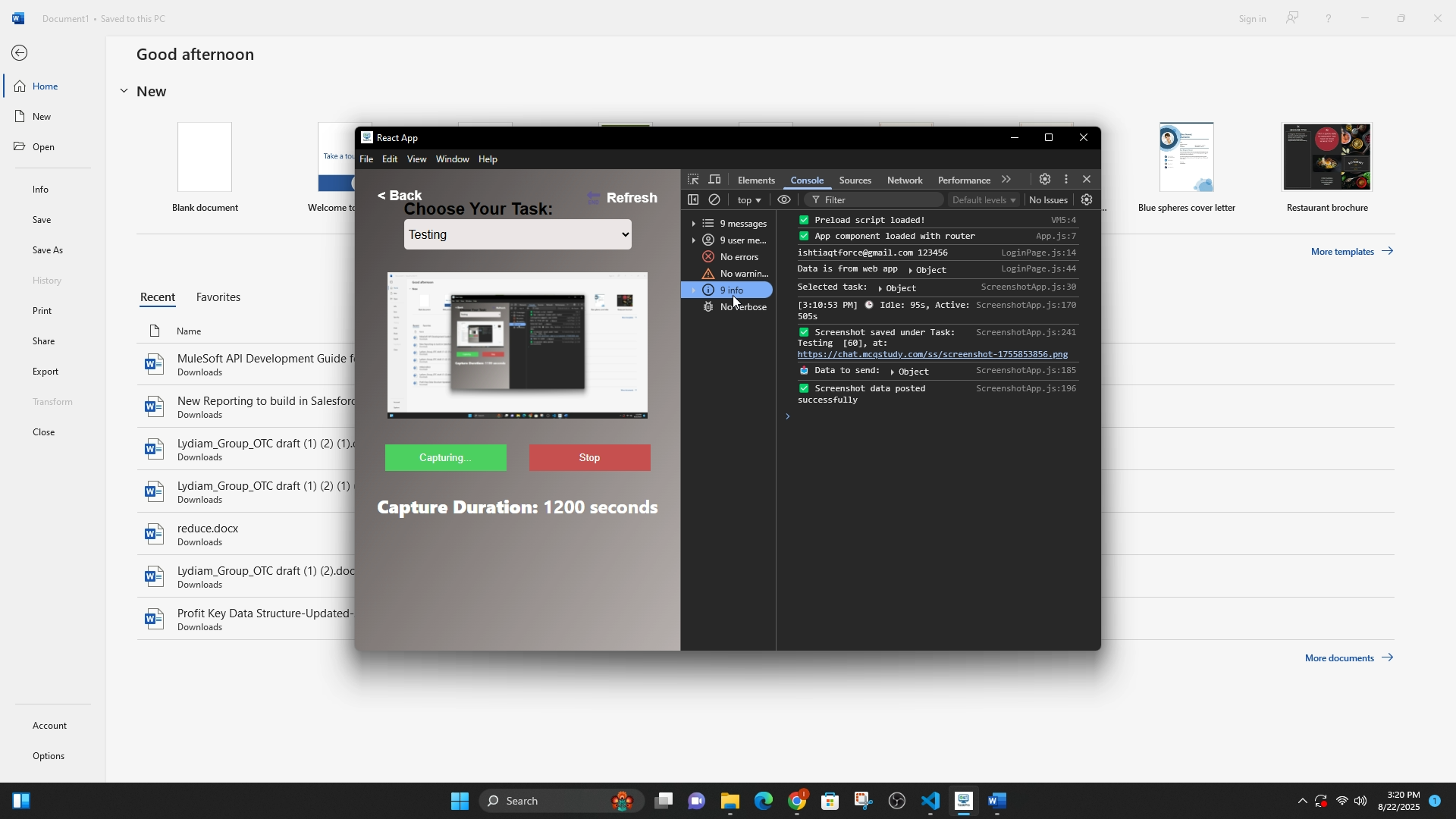Click the Visual Studio Code taskbar icon
This screenshot has height=819, width=1456.
(930, 801)
